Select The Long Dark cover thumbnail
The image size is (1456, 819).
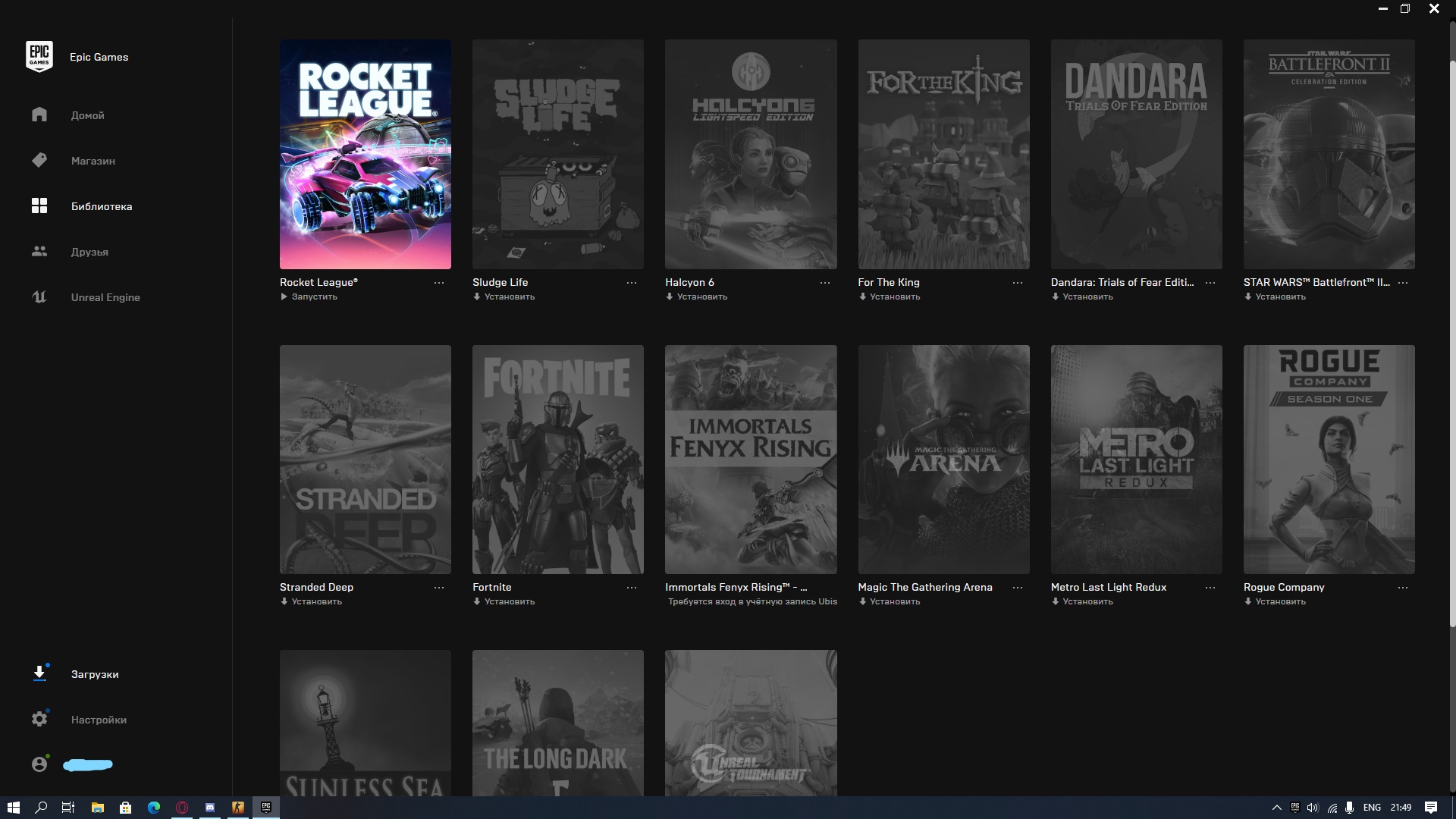click(x=558, y=723)
